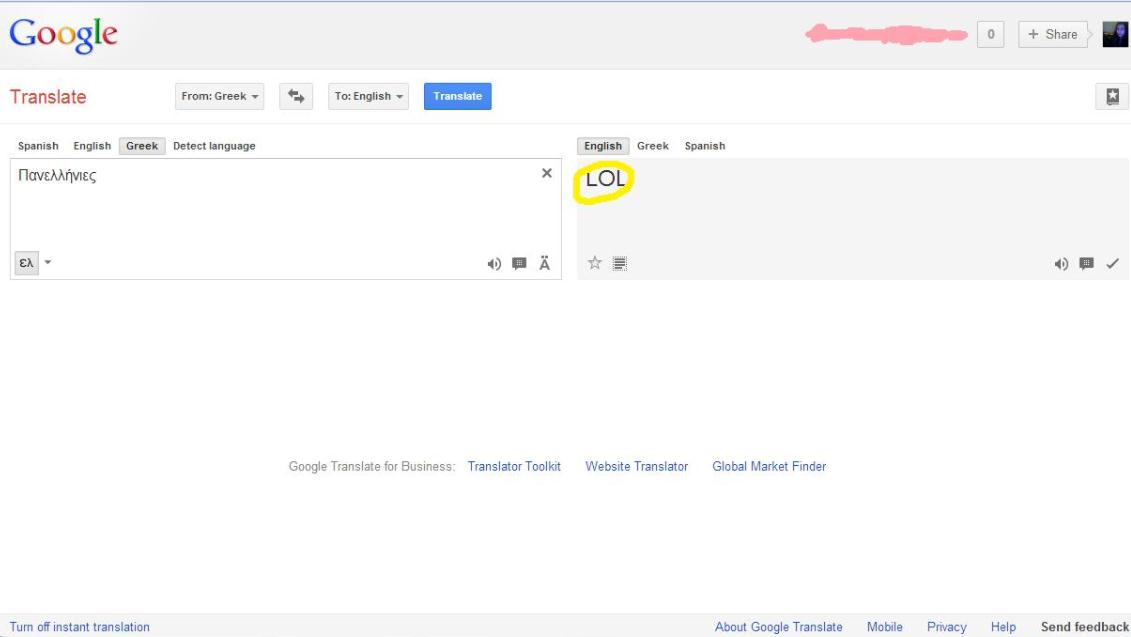Open the Phrasebook star-book icon
1131x637 pixels.
tap(1112, 96)
